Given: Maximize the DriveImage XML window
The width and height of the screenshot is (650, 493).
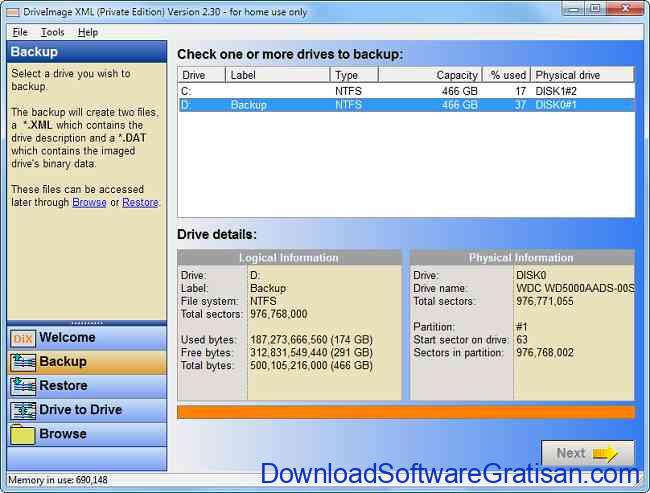Looking at the screenshot, I should pos(596,9).
